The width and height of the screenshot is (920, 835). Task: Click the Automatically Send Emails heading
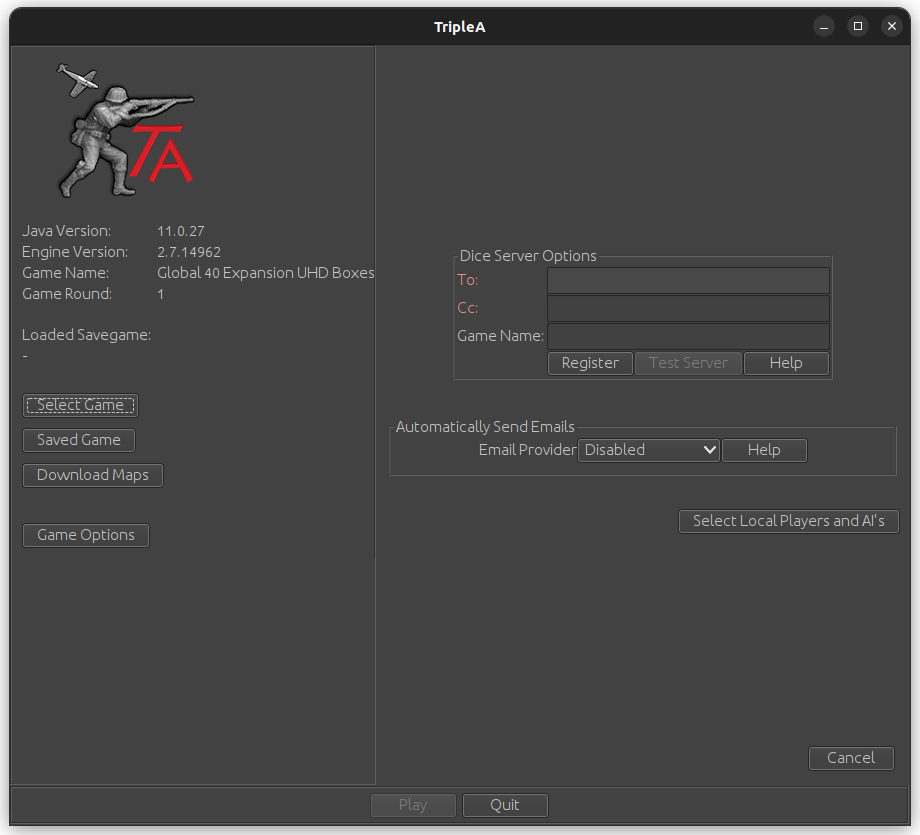tap(485, 427)
